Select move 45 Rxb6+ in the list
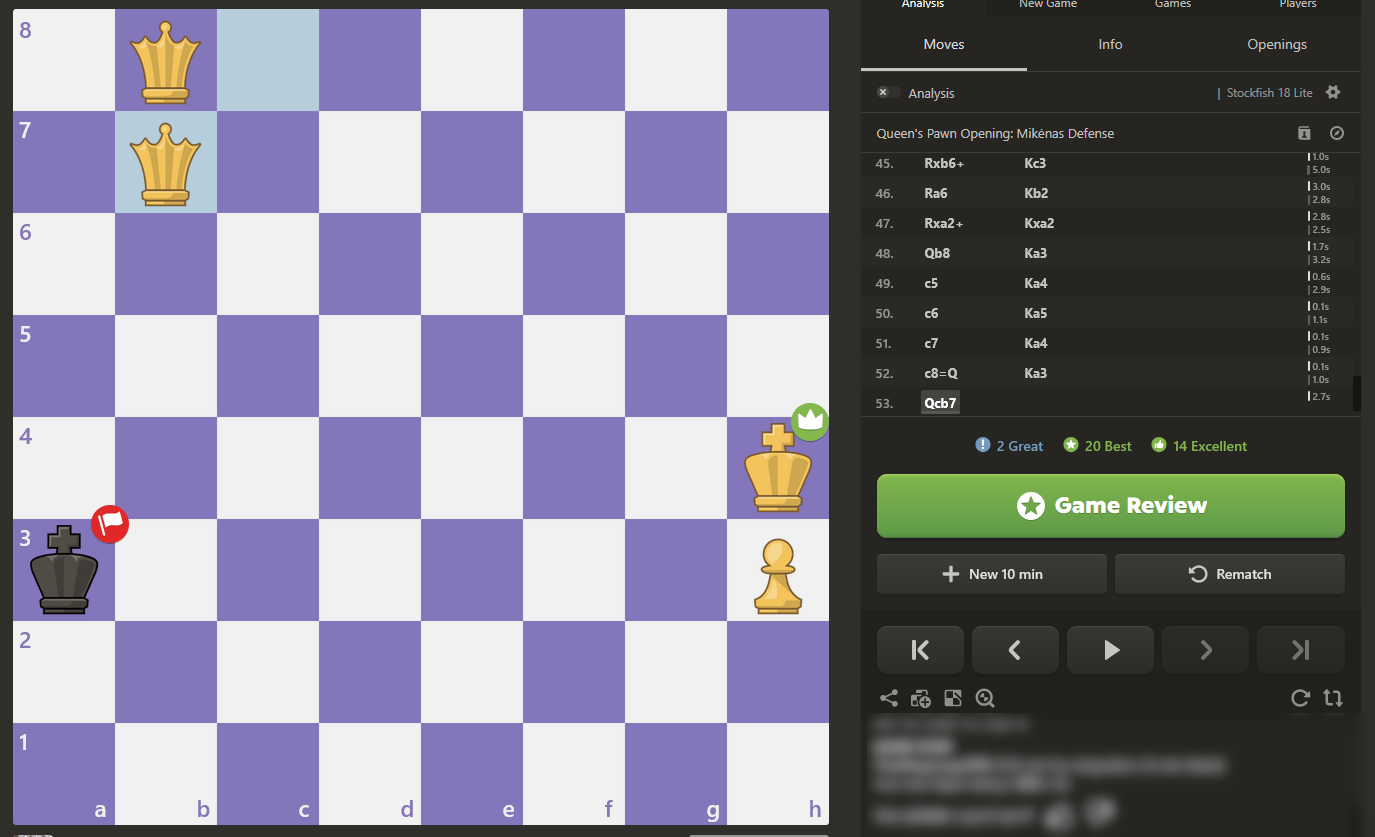The width and height of the screenshot is (1375, 837). click(x=945, y=163)
